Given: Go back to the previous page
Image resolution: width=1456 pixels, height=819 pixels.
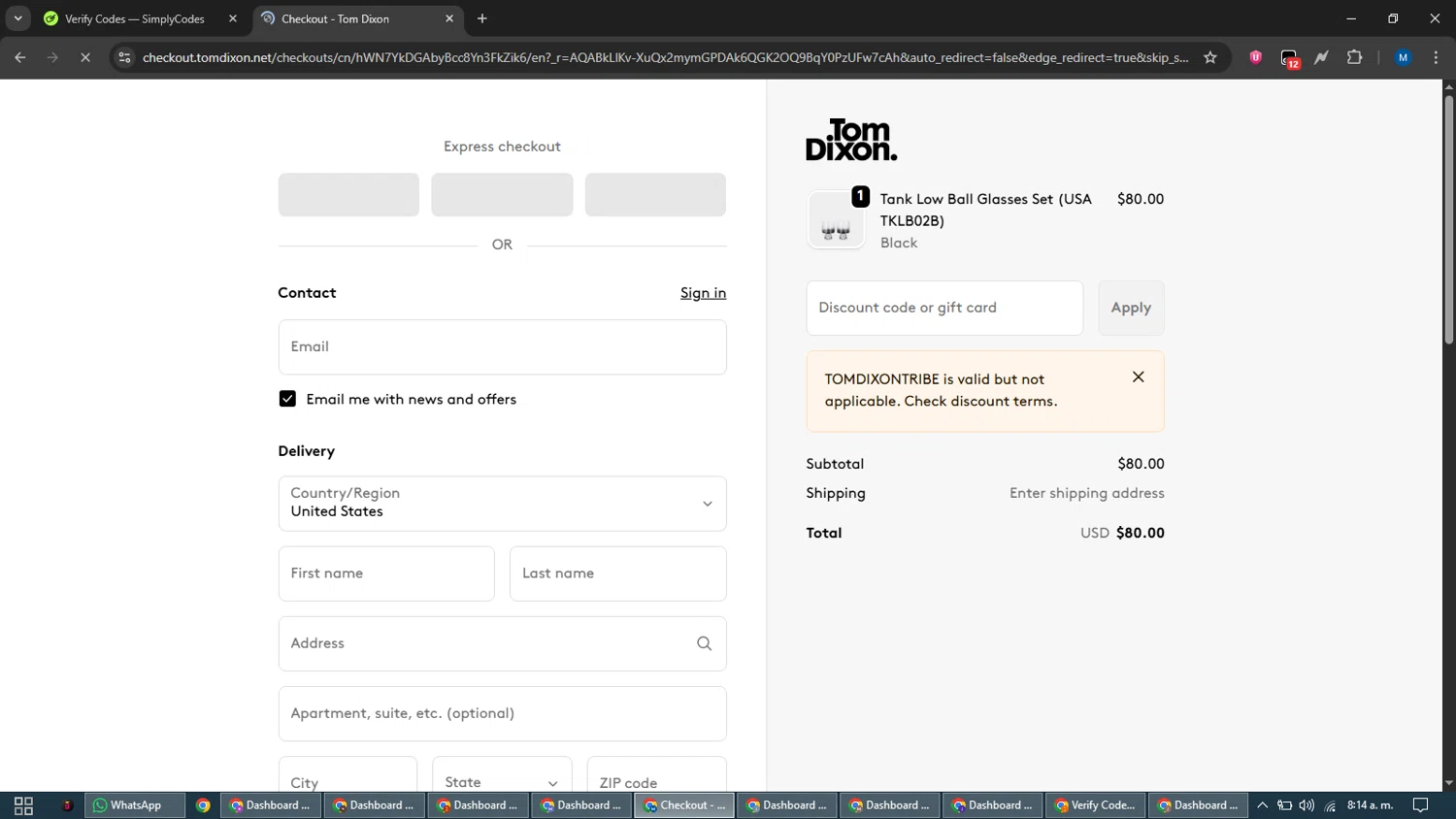Looking at the screenshot, I should [x=20, y=57].
